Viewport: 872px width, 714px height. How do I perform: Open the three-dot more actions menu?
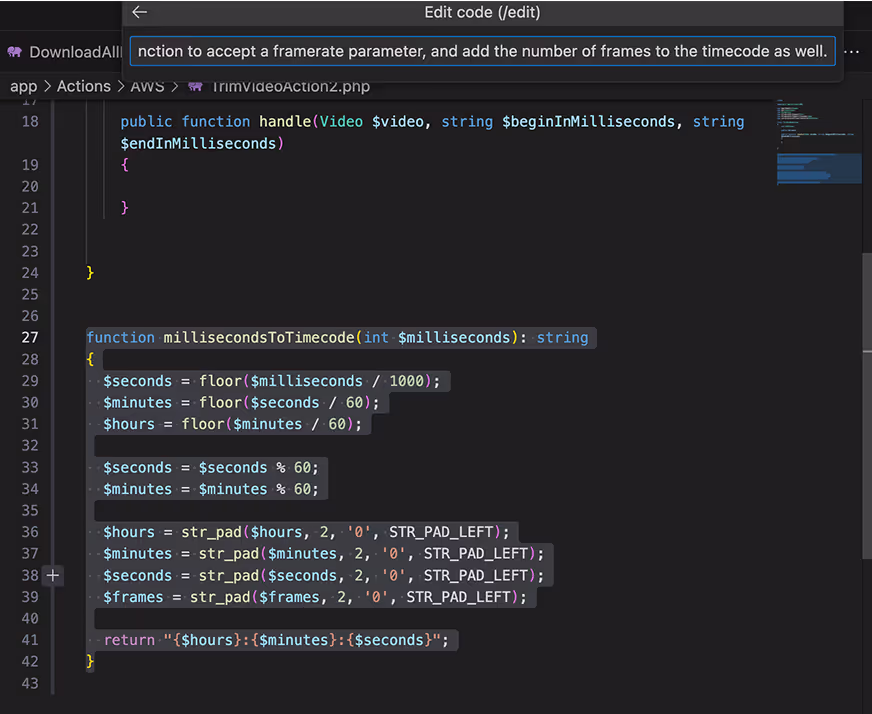[851, 52]
